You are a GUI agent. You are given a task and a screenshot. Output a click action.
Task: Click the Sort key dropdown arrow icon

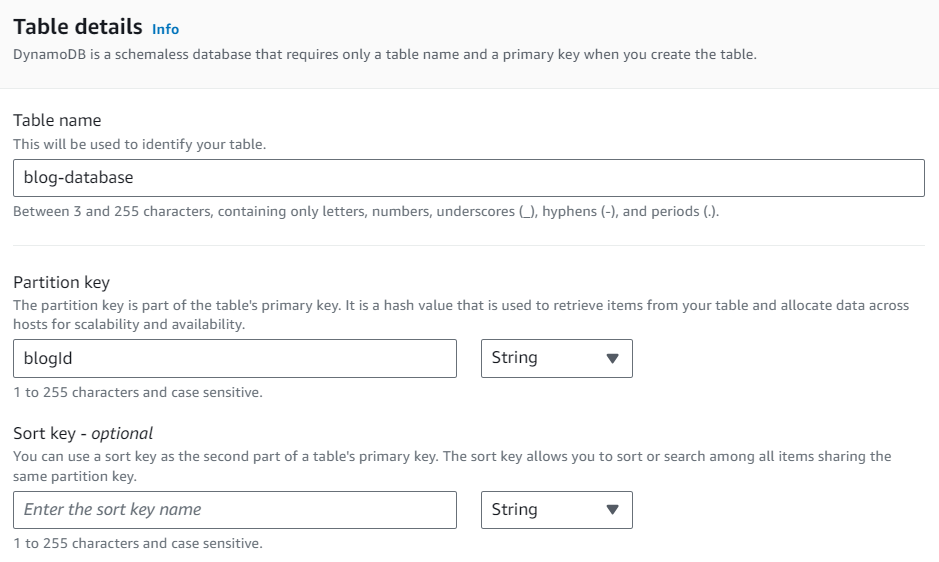[613, 510]
